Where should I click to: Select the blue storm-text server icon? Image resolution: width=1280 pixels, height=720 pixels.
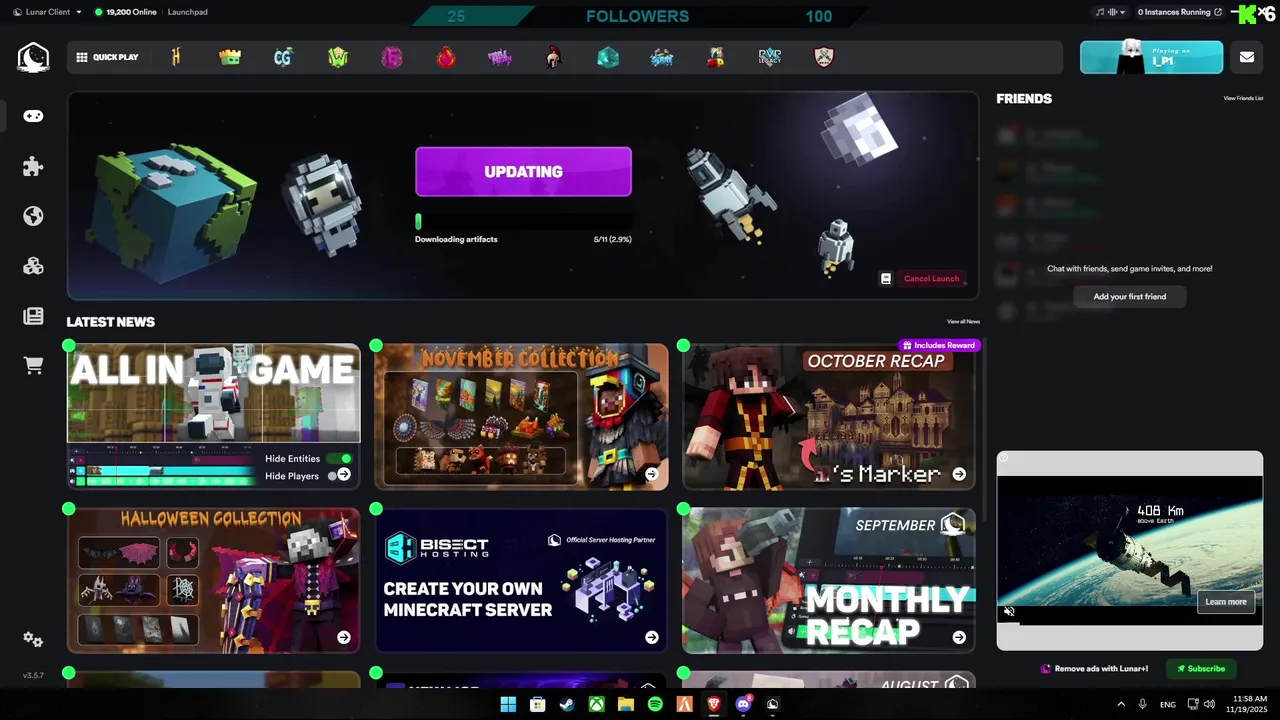point(662,57)
